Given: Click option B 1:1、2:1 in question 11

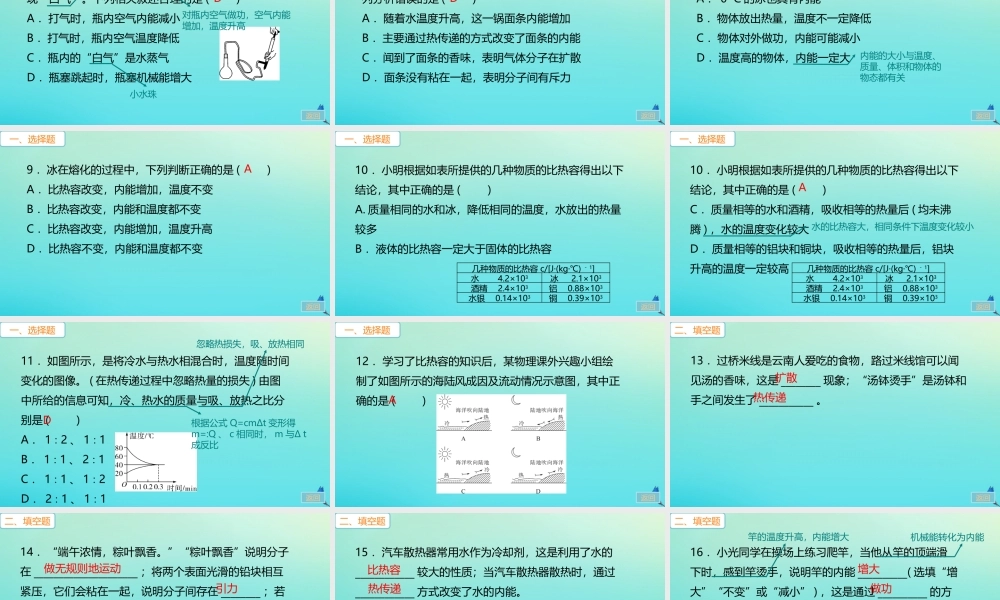Looking at the screenshot, I should pyautogui.click(x=62, y=459).
